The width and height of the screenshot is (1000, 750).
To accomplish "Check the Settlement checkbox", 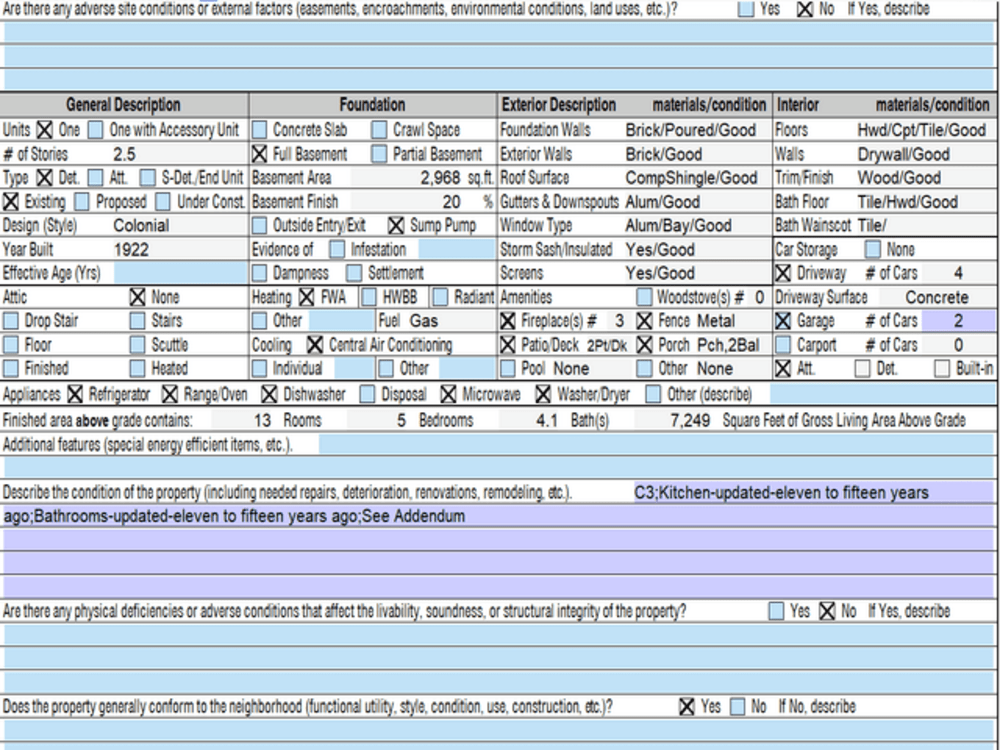I will [354, 273].
